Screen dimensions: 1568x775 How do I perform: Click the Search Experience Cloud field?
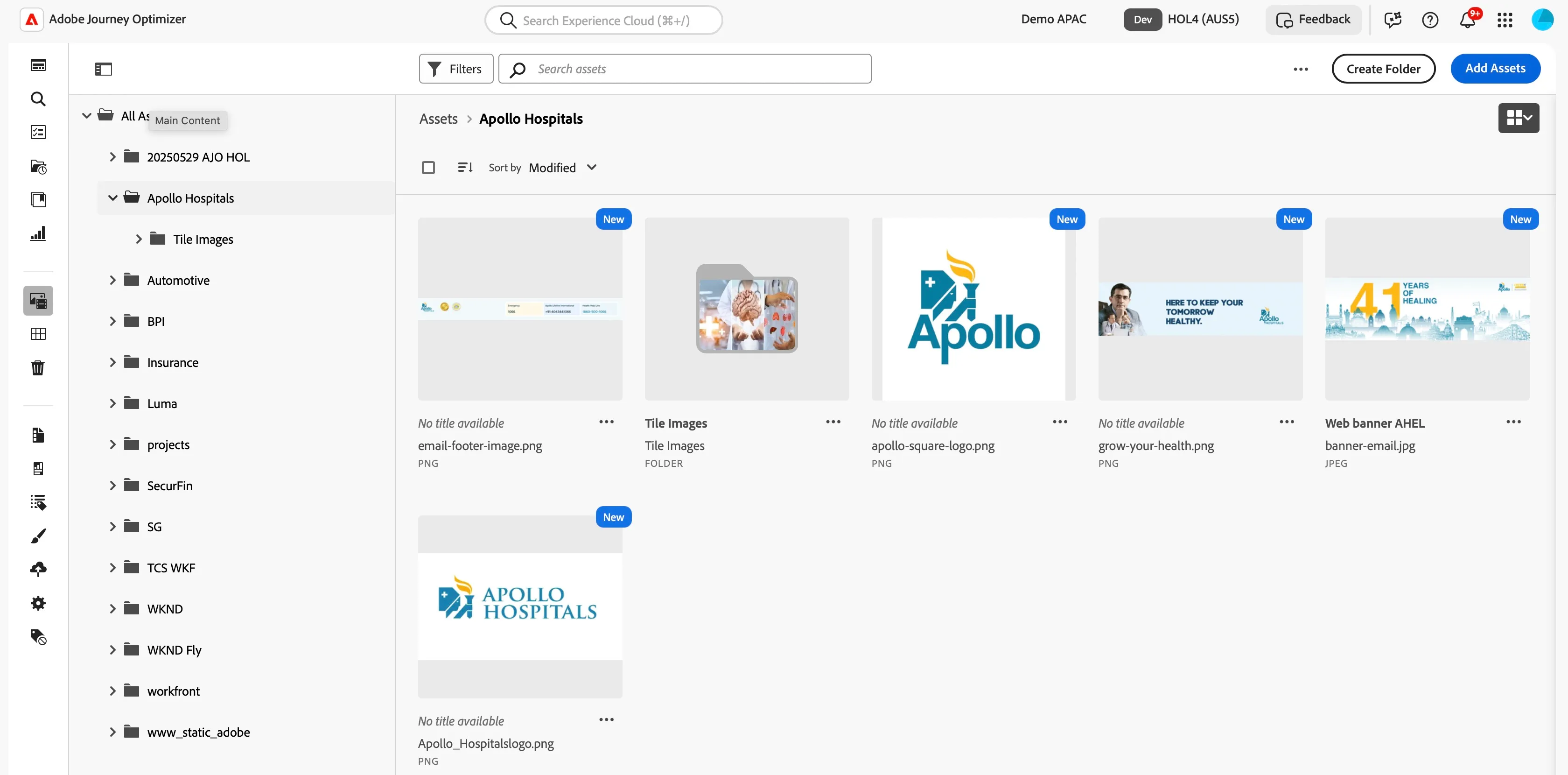coord(603,20)
